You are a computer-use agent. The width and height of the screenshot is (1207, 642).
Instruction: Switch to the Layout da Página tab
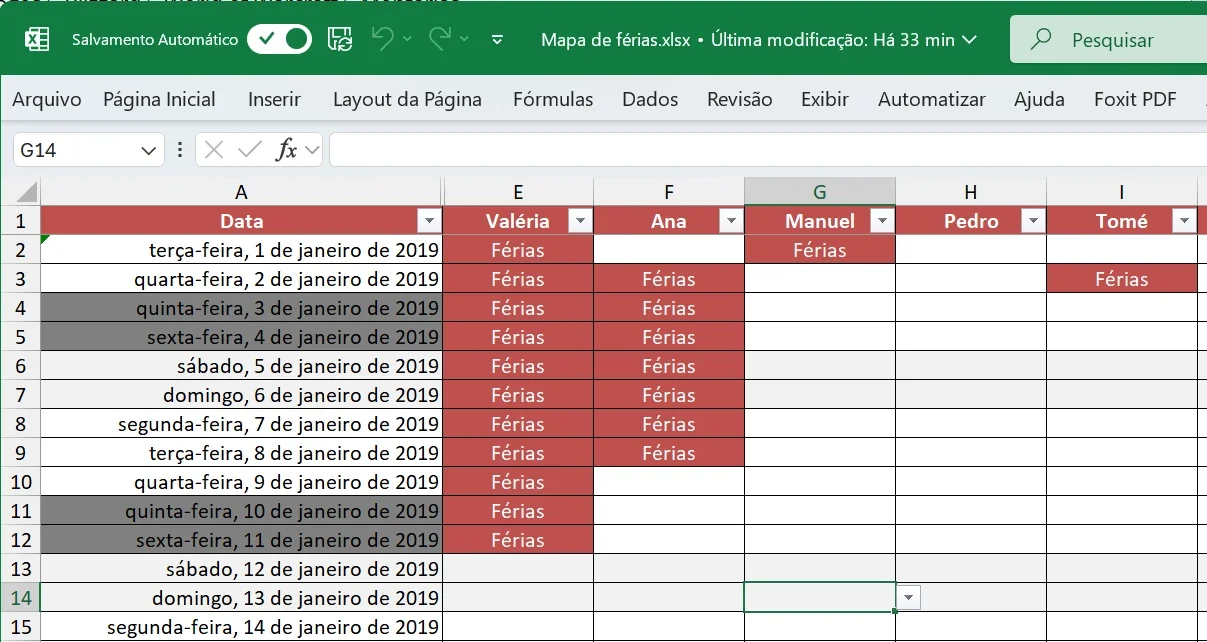coord(407,99)
